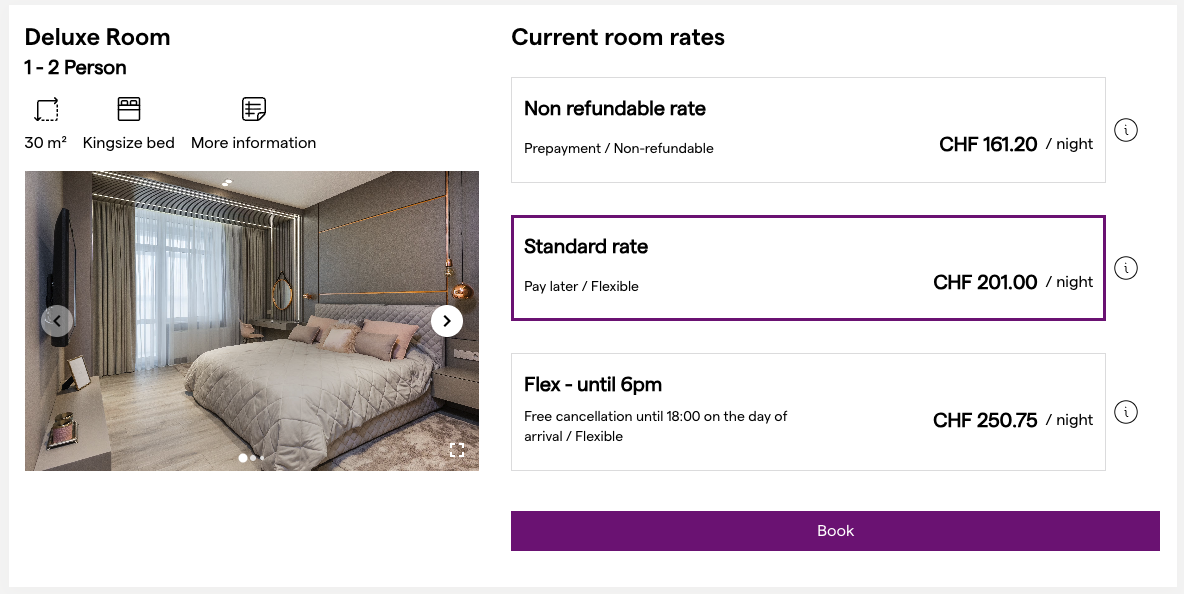Select the Standard rate option
The image size is (1184, 594).
click(x=808, y=268)
